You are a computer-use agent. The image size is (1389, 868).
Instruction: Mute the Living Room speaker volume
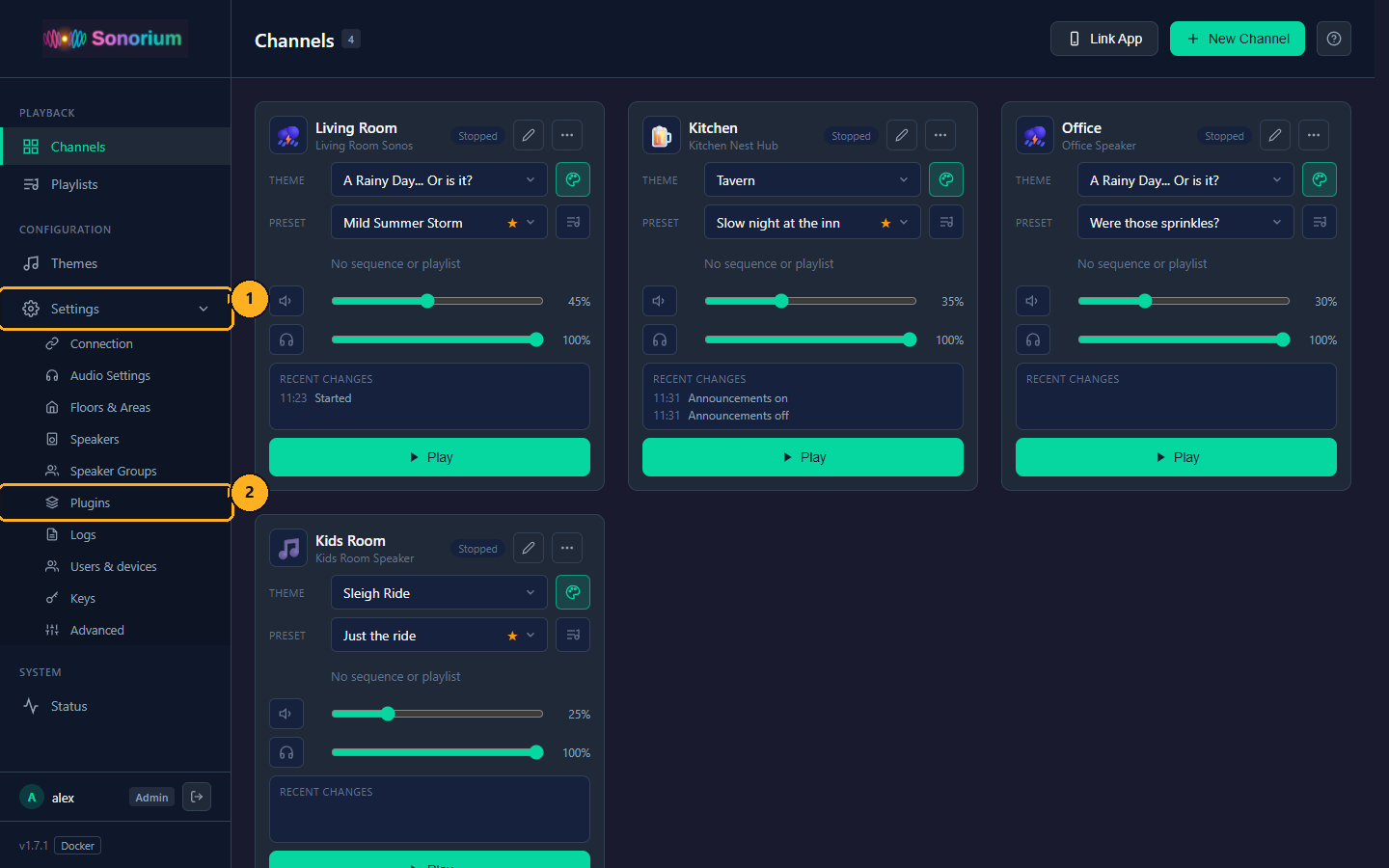coord(286,301)
